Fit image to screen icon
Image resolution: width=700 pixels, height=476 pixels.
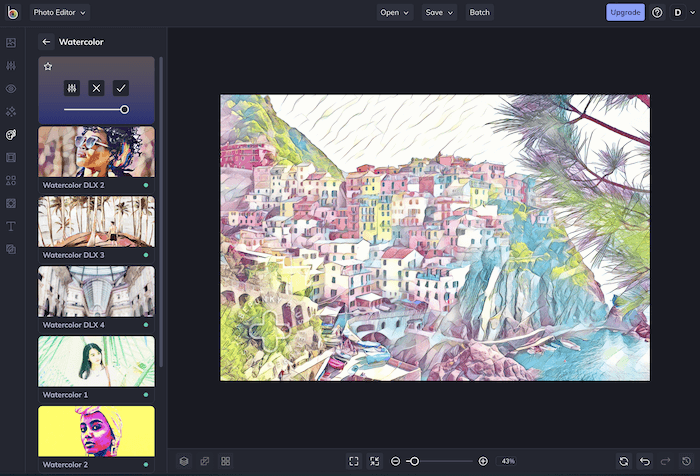pyautogui.click(x=354, y=461)
